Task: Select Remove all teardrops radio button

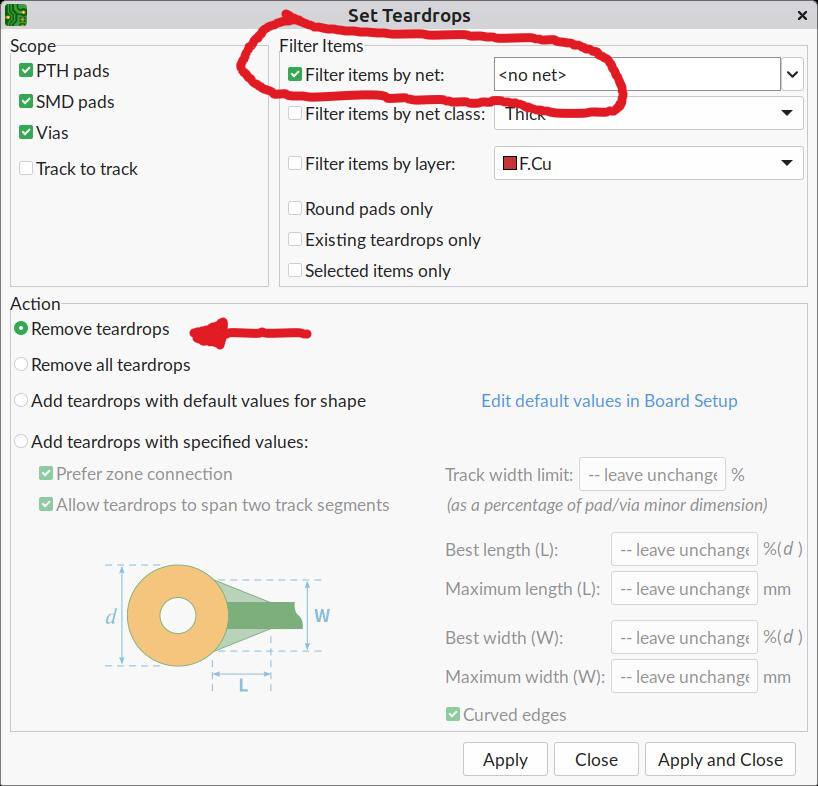Action: pos(21,365)
